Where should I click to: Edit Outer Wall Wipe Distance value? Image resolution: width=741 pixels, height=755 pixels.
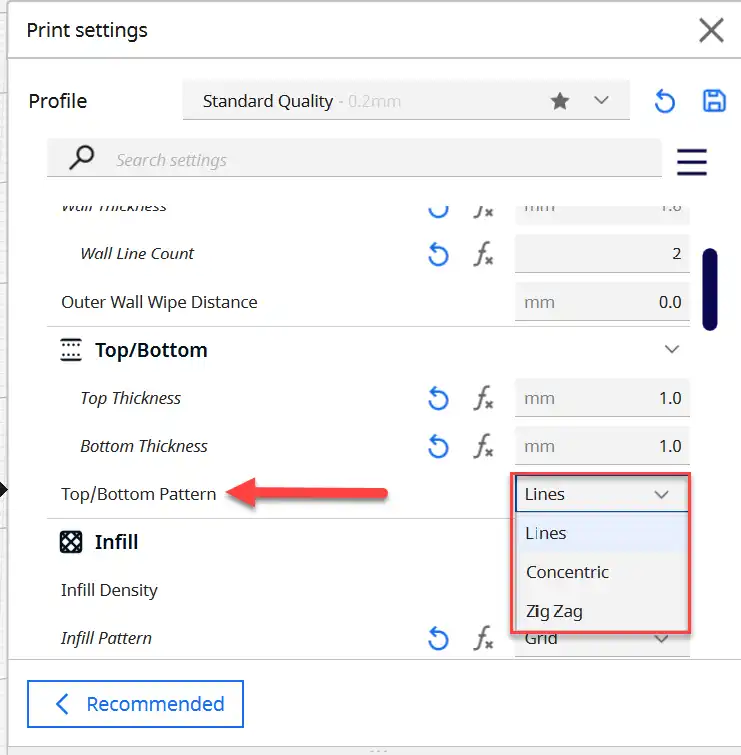(x=602, y=302)
